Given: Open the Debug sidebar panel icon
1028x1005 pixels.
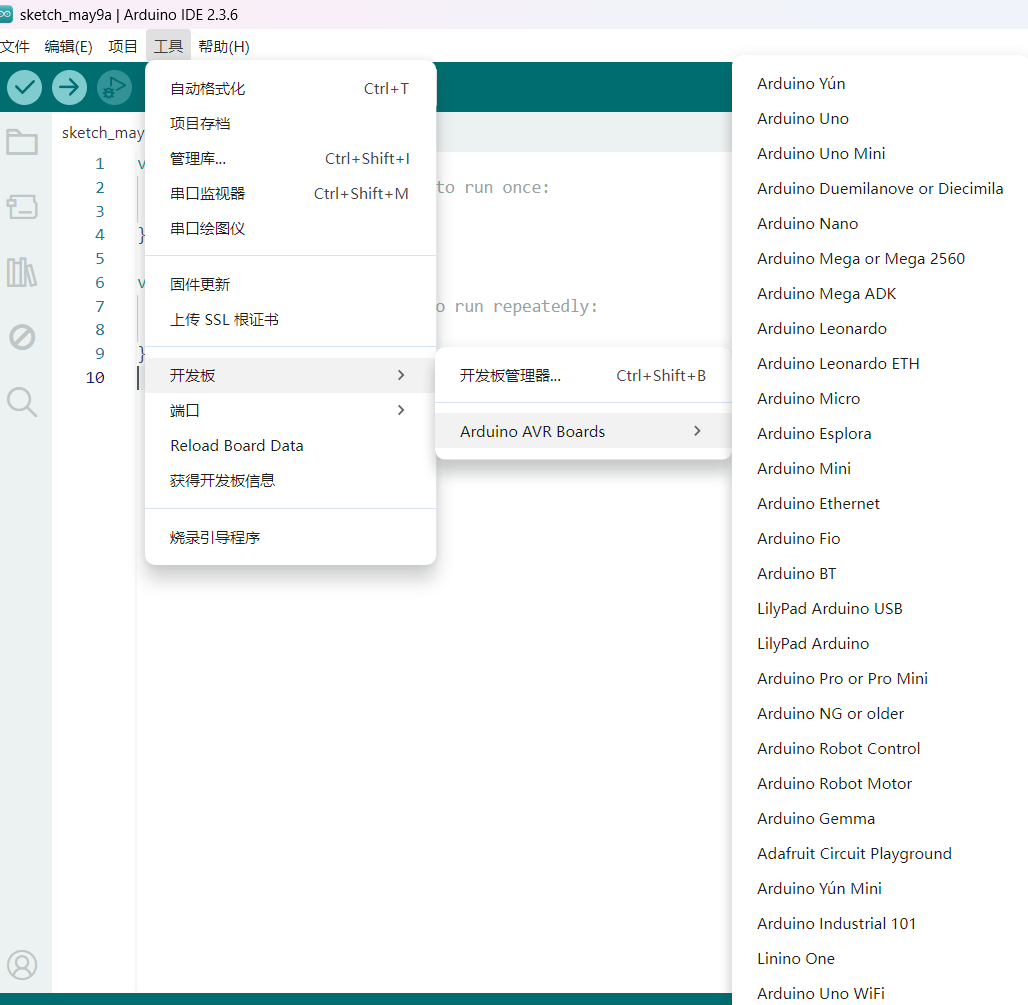Looking at the screenshot, I should click(22, 337).
